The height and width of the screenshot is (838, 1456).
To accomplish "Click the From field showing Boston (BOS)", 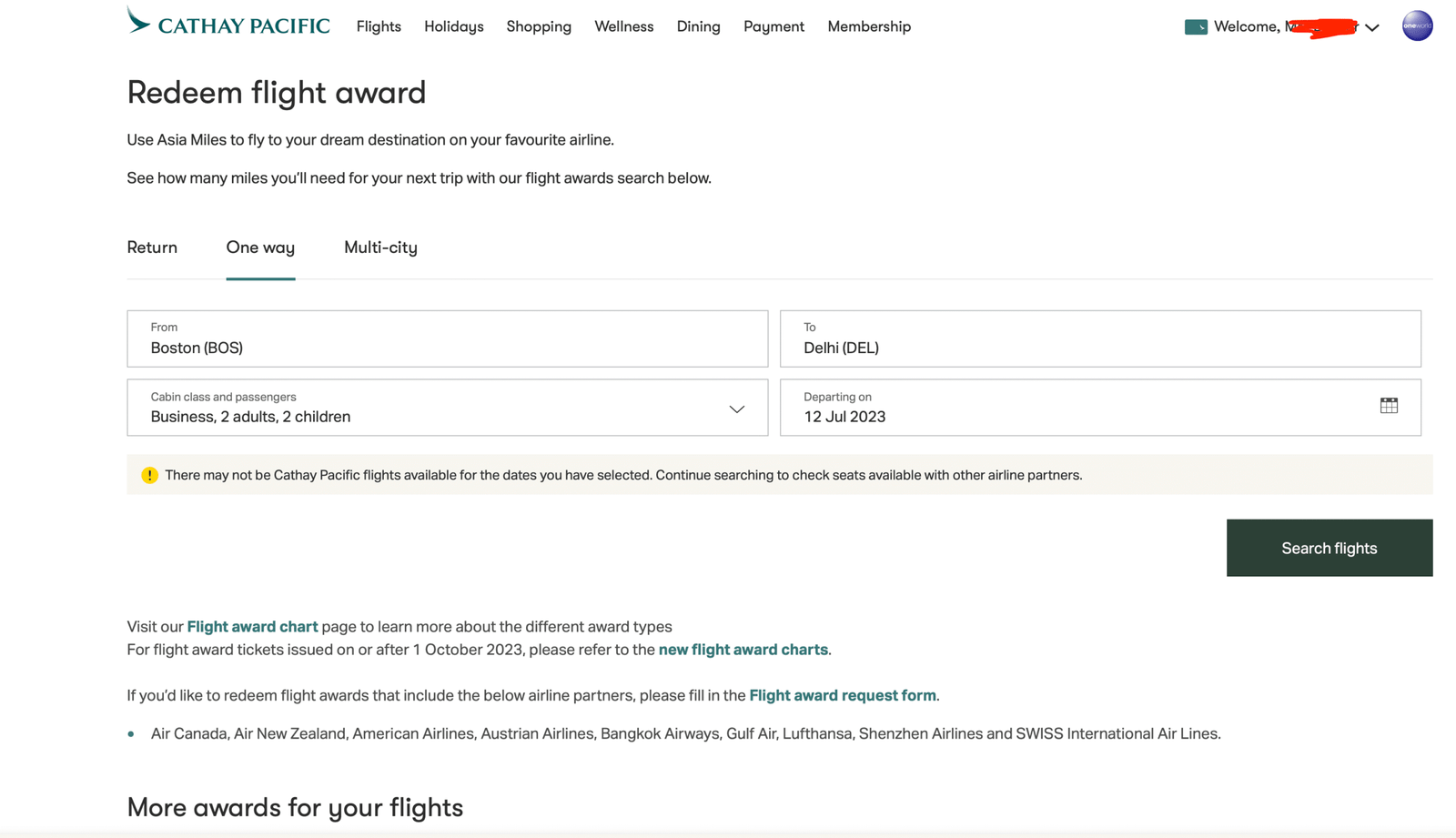I will [x=447, y=338].
